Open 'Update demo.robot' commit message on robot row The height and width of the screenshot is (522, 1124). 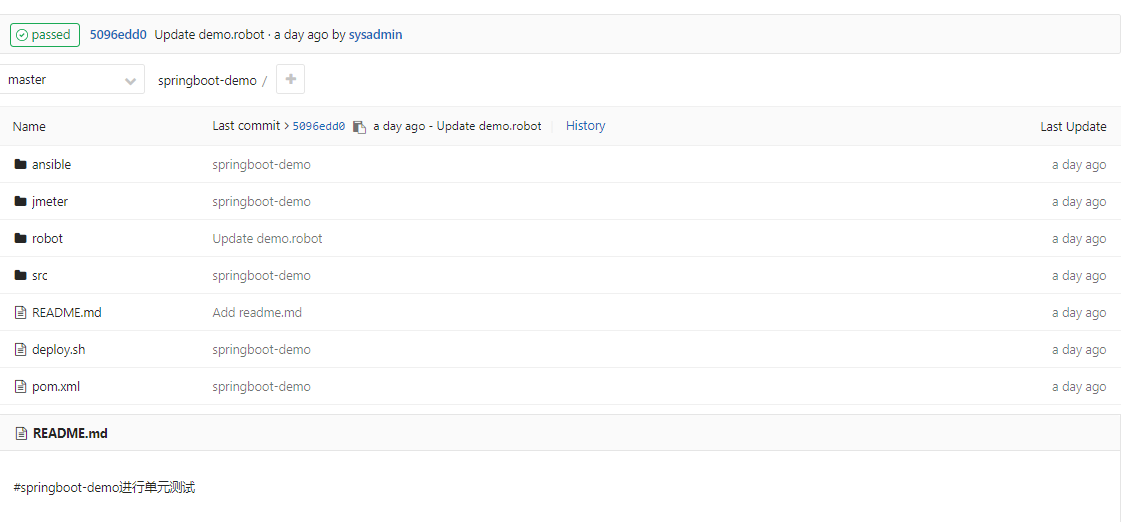click(267, 238)
